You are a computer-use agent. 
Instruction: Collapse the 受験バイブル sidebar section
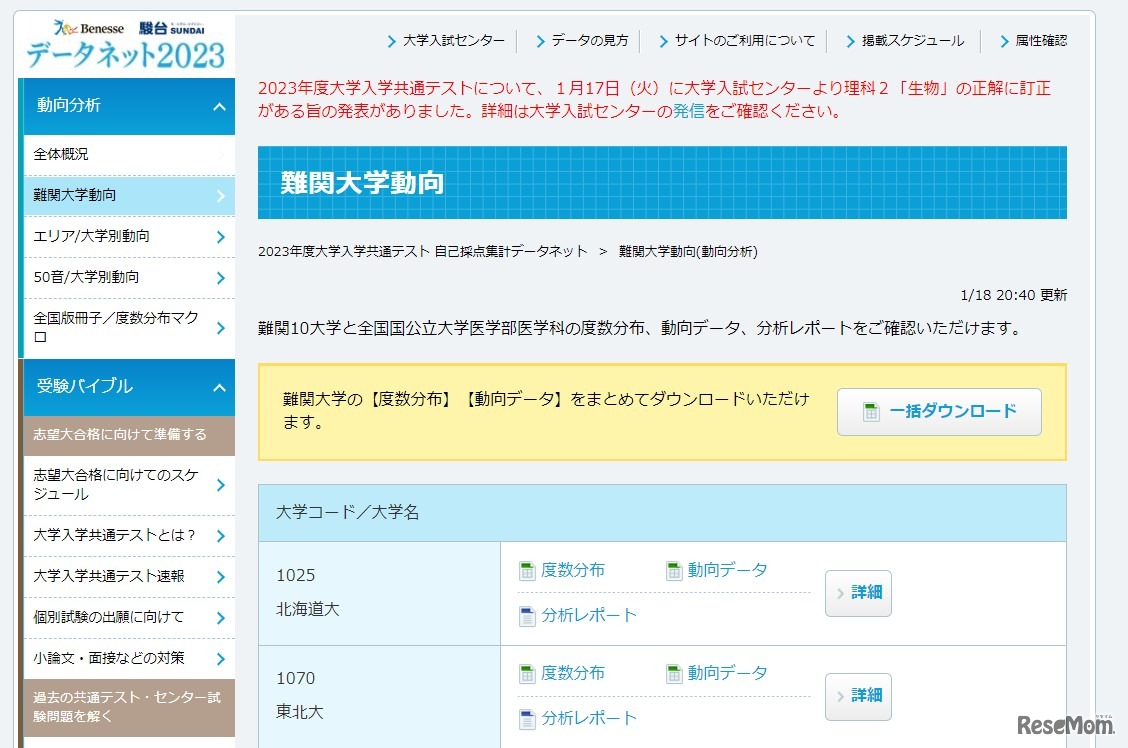point(219,387)
